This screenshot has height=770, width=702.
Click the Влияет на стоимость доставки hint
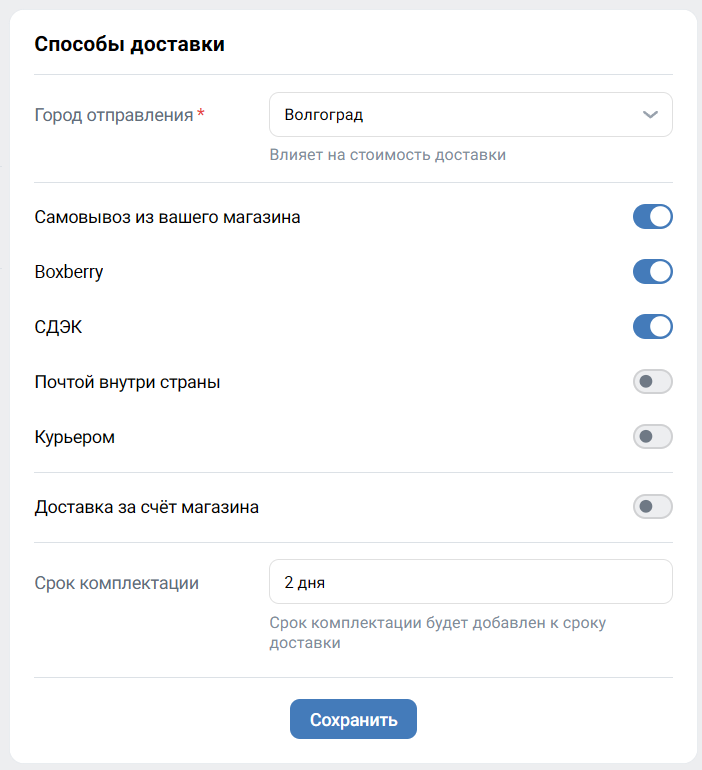pyautogui.click(x=388, y=155)
